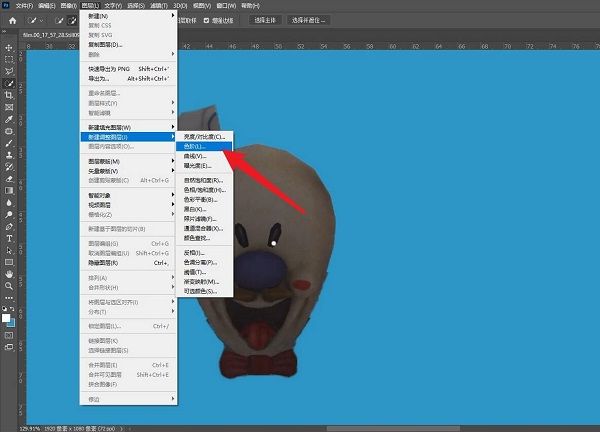Select the Rectangular Marquee tool
This screenshot has width=600, height=432.
tap(9, 59)
